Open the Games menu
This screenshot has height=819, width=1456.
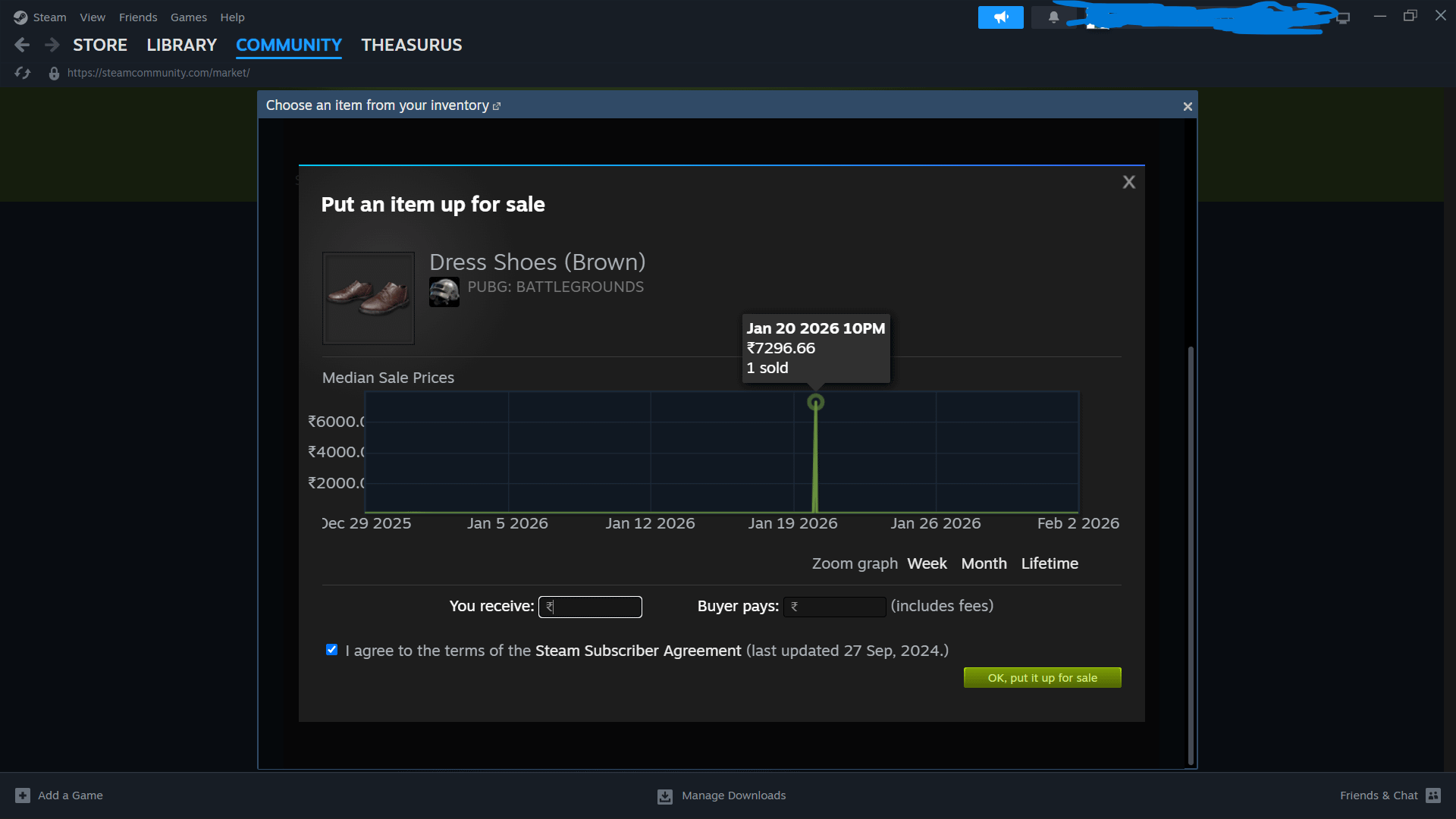pyautogui.click(x=188, y=17)
